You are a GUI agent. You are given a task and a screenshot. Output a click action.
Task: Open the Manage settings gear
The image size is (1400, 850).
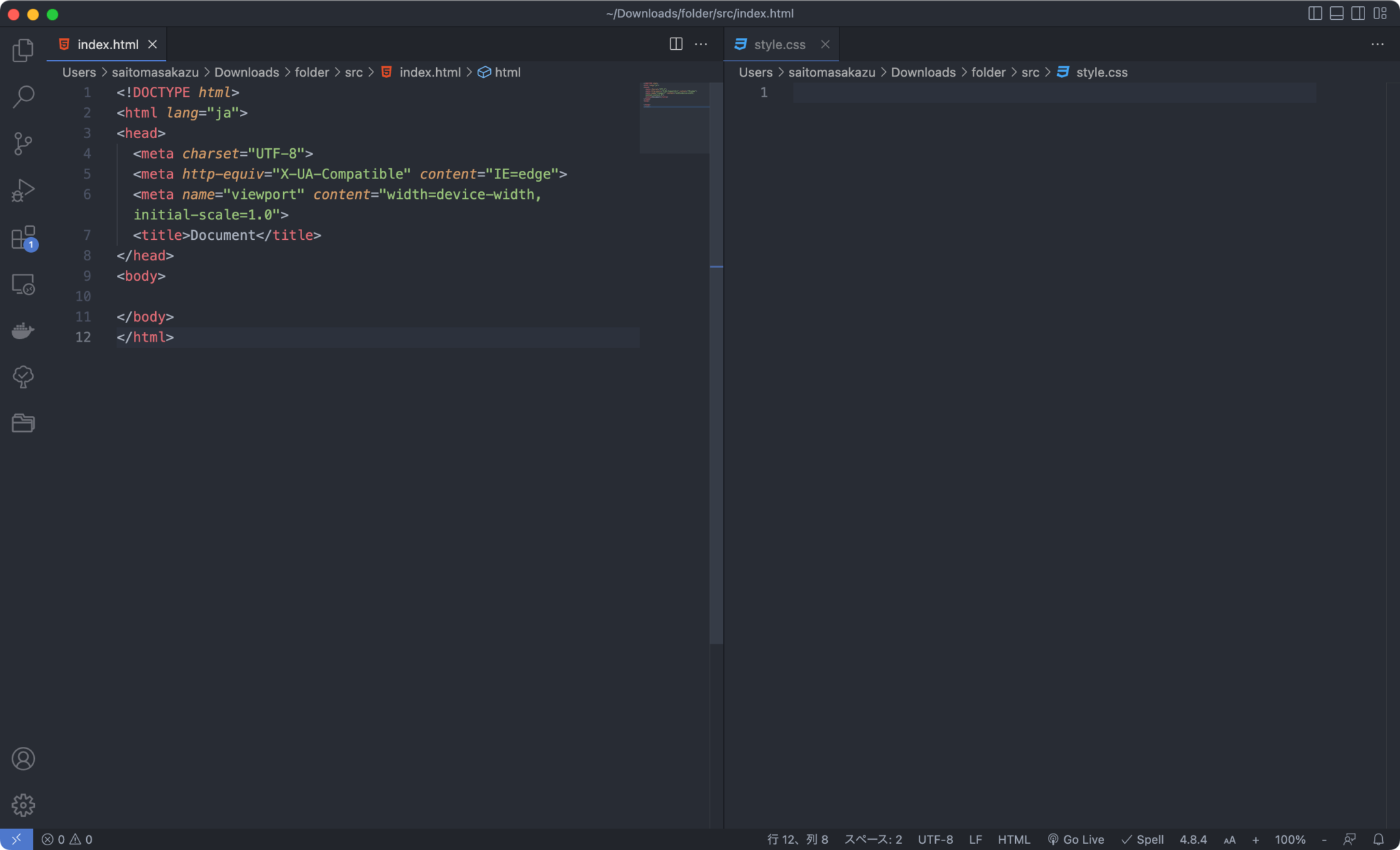tap(23, 805)
